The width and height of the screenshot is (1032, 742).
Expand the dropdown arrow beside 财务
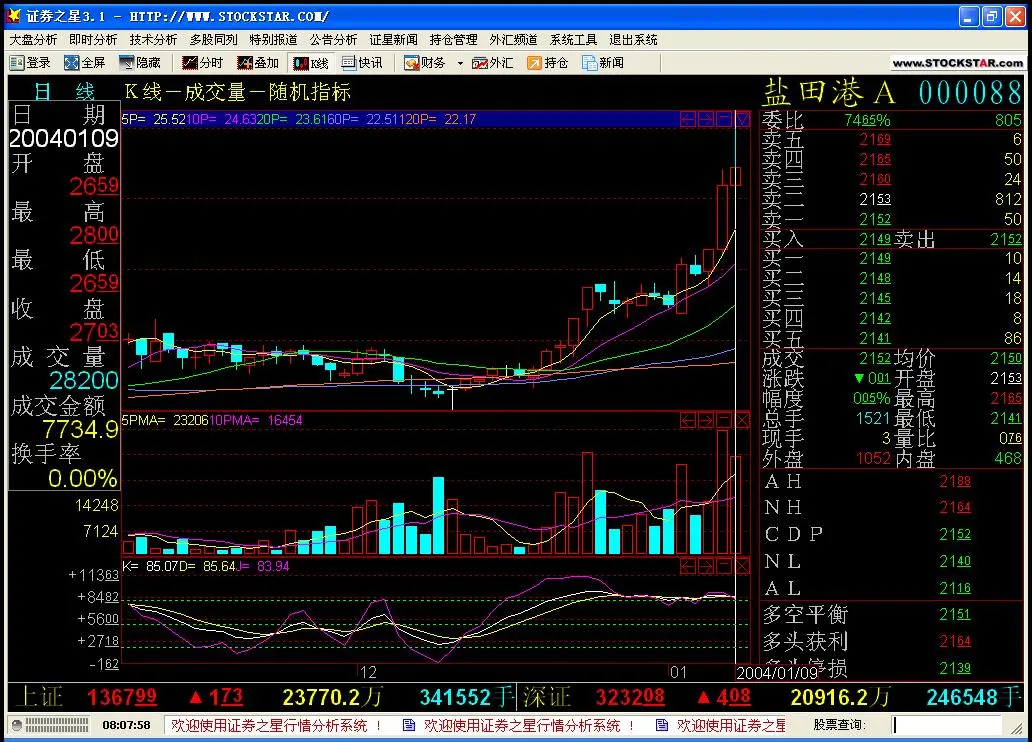tap(460, 63)
